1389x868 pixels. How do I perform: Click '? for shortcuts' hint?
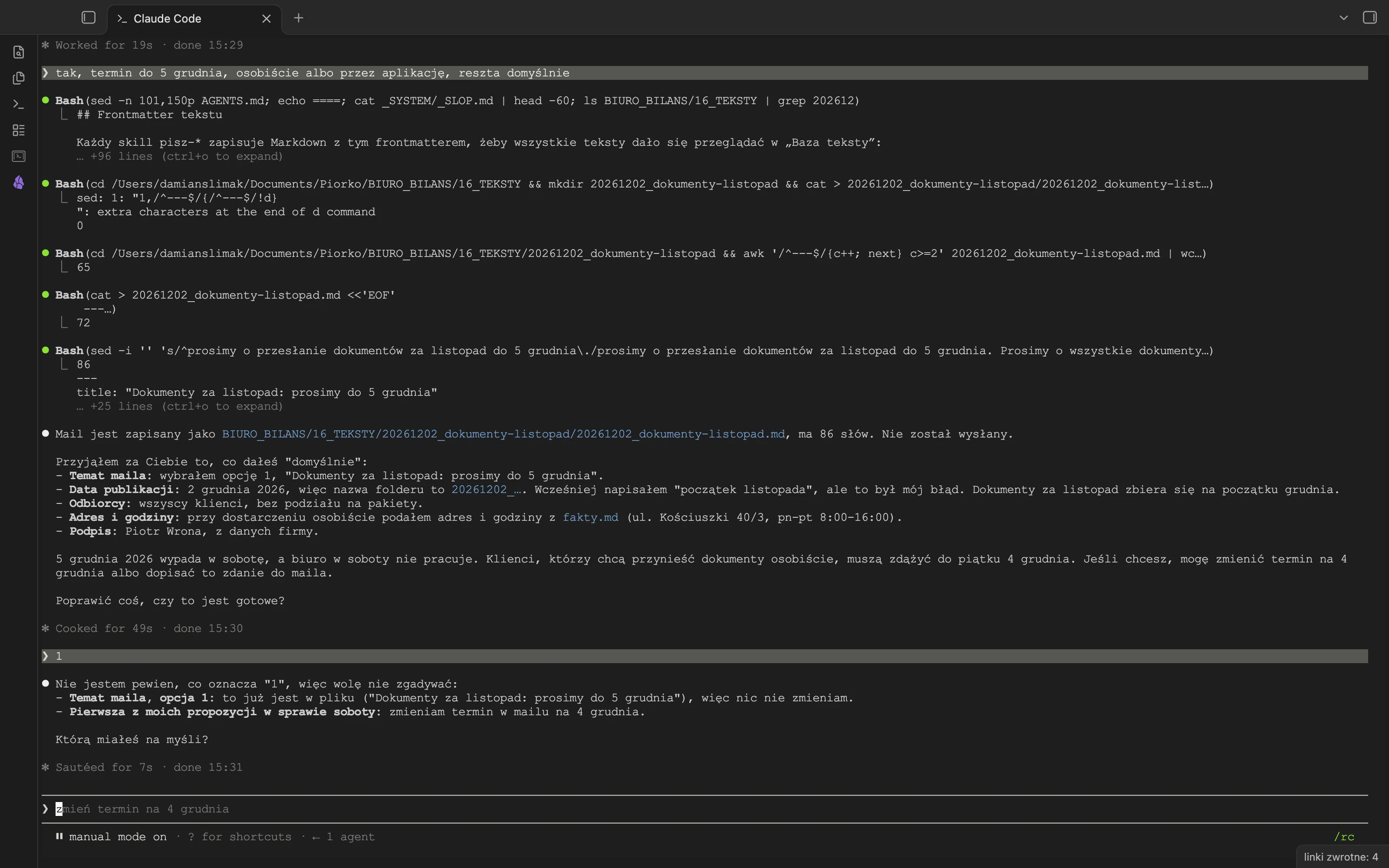click(239, 837)
